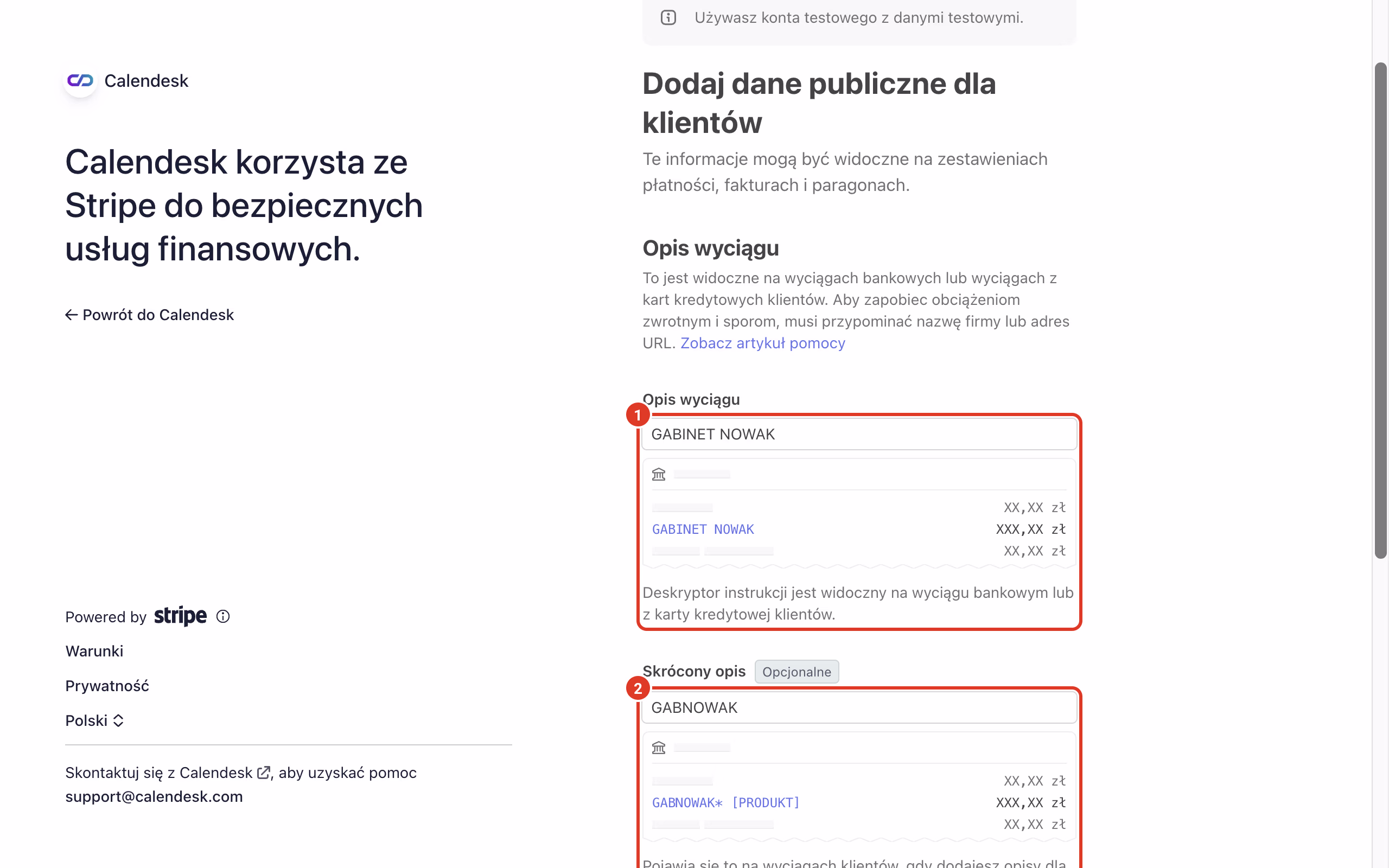
Task: Click the GABNOWAK* [PRODUKT] preview text
Action: (x=726, y=802)
